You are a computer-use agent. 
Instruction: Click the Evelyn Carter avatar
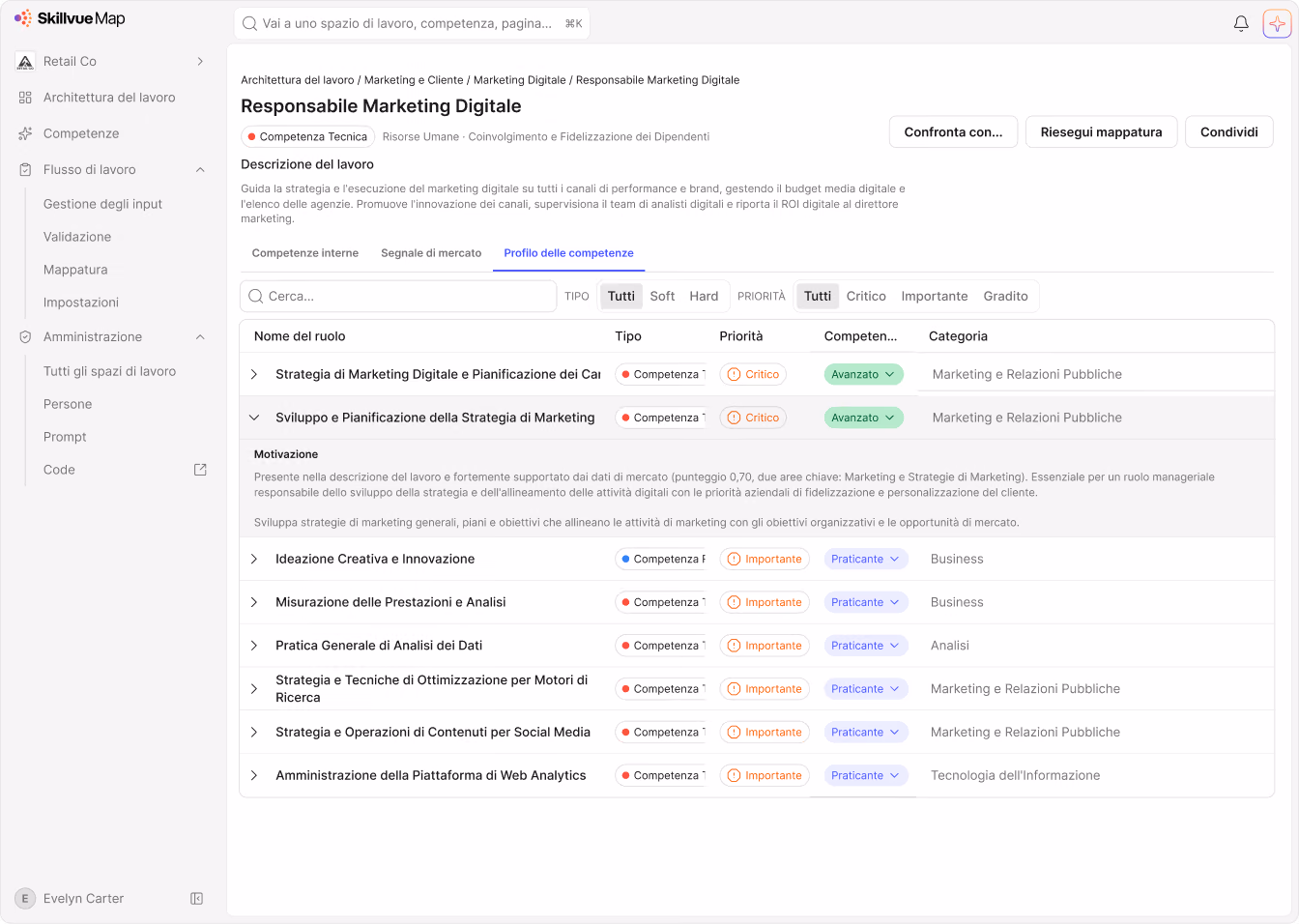[x=25, y=899]
